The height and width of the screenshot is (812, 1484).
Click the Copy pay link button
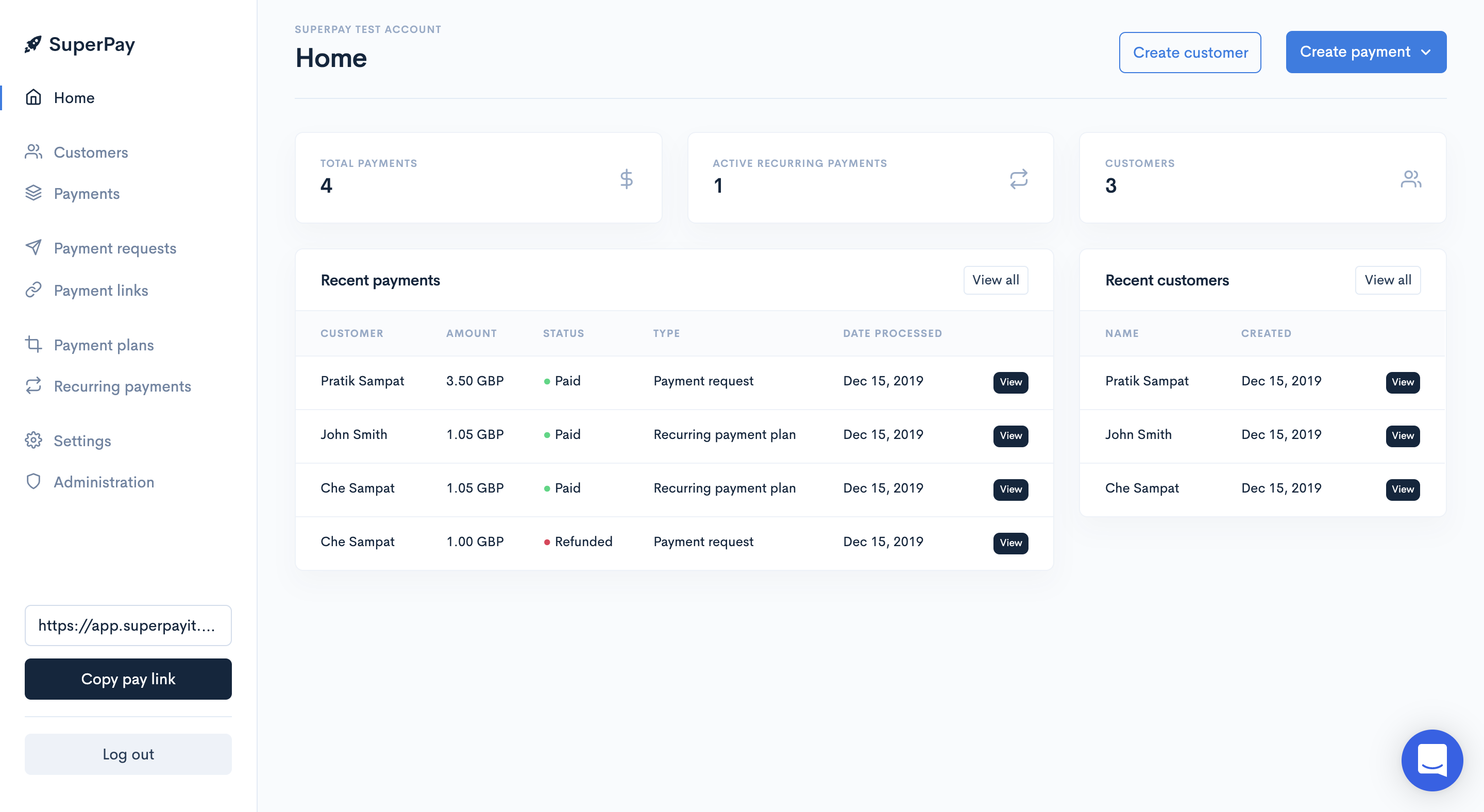click(x=128, y=679)
